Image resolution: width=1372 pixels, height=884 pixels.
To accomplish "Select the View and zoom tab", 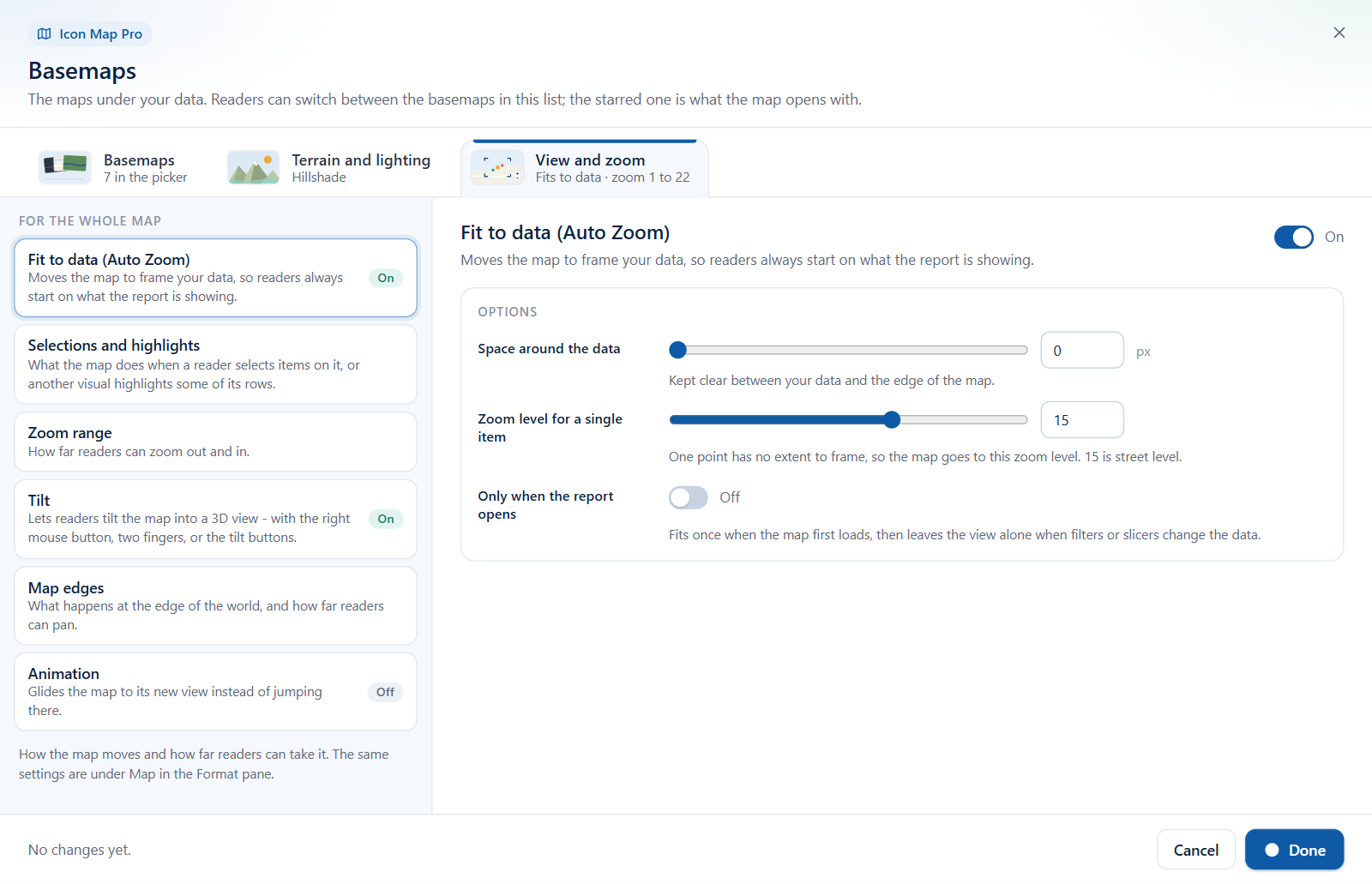I will click(x=585, y=168).
